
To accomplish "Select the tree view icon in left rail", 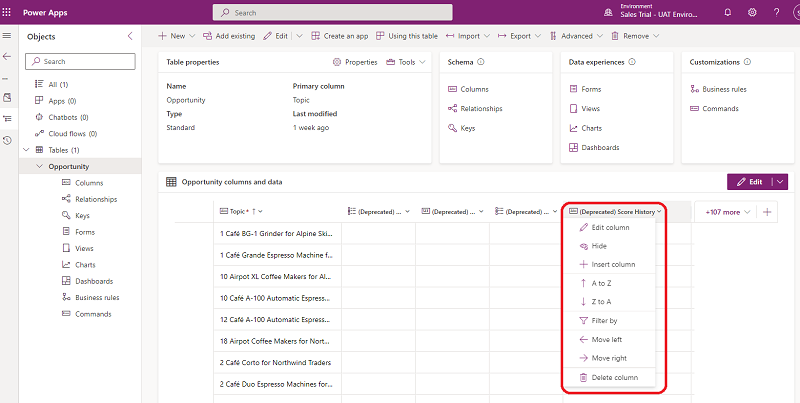I will 7,118.
